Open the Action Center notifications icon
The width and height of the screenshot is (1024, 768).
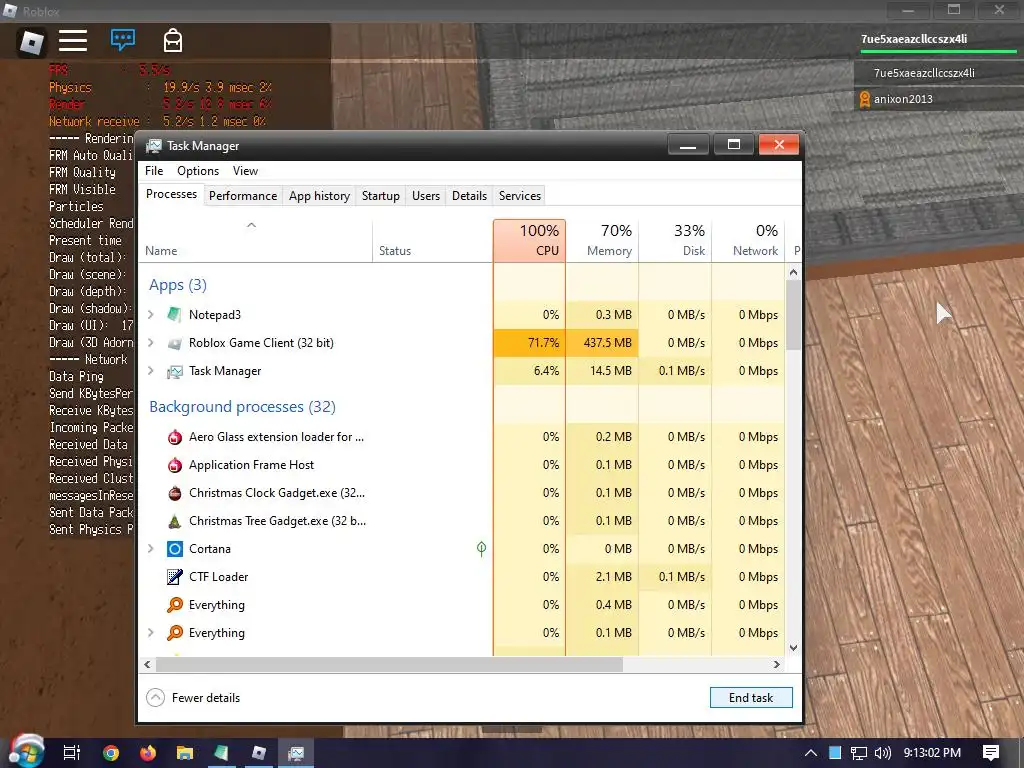(991, 753)
